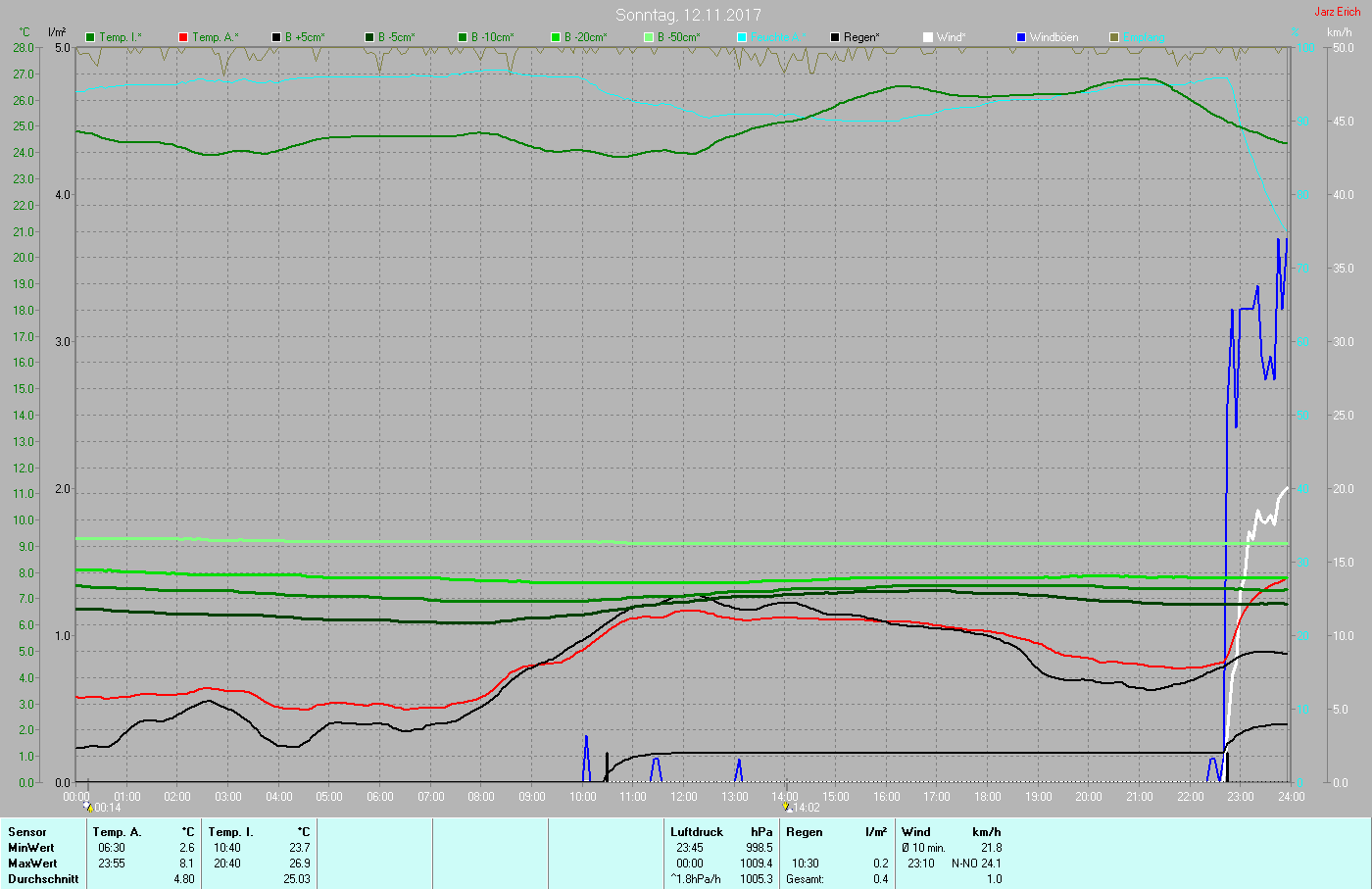
Task: Toggle the B -20cm legend entry
Action: [577, 37]
